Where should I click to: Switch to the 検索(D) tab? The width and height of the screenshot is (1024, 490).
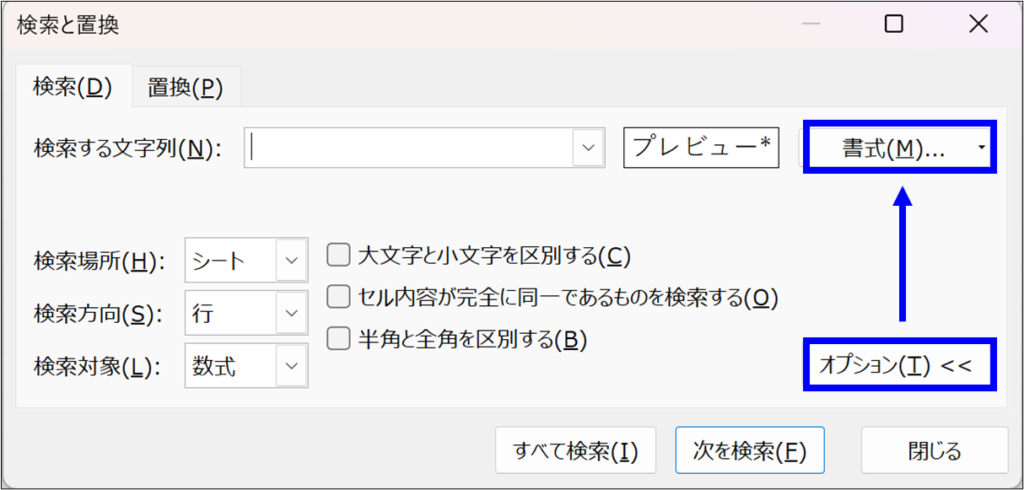tap(70, 87)
